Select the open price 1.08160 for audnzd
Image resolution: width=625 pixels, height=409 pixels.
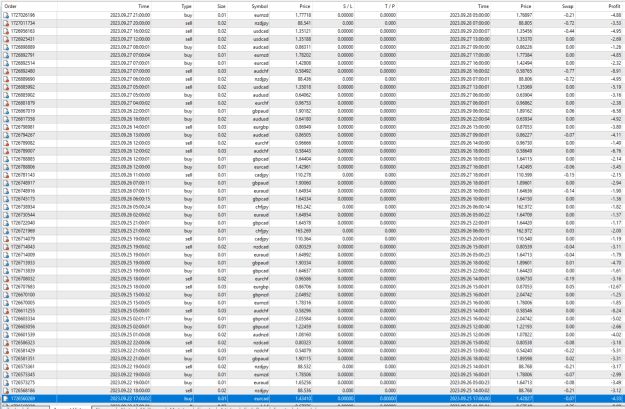(x=303, y=334)
